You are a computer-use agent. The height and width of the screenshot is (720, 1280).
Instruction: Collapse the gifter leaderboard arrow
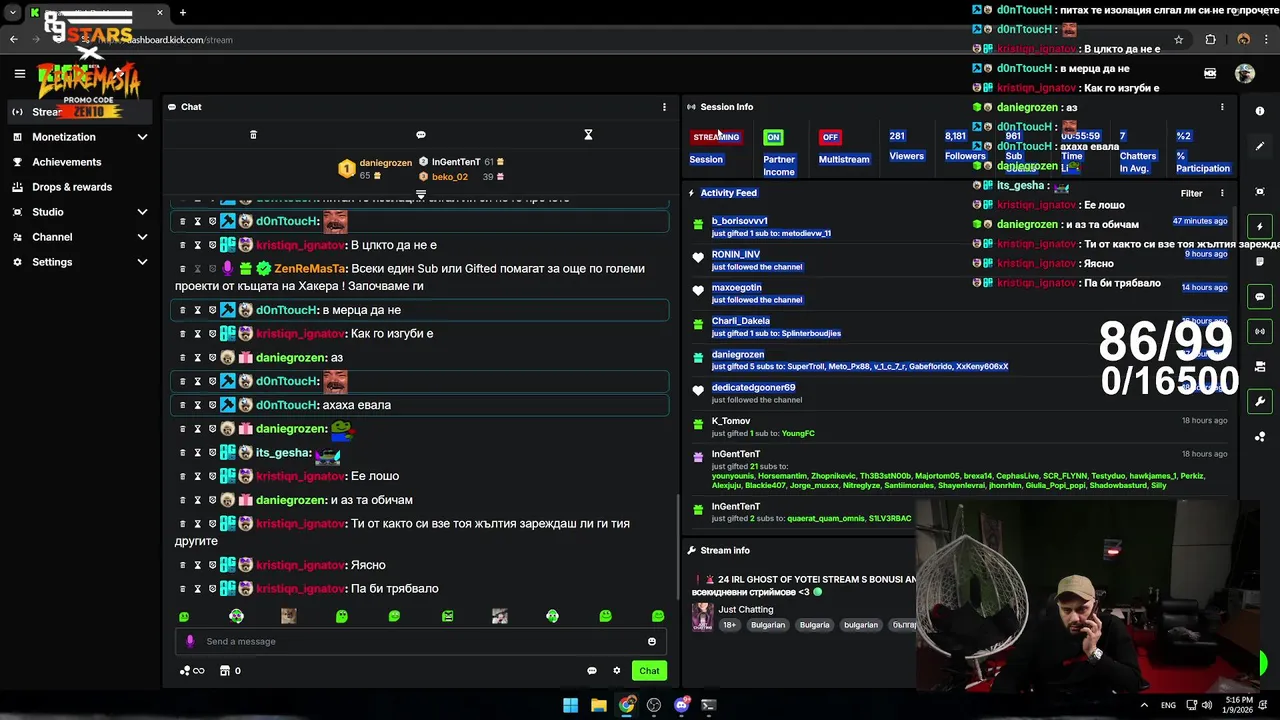pyautogui.click(x=421, y=194)
